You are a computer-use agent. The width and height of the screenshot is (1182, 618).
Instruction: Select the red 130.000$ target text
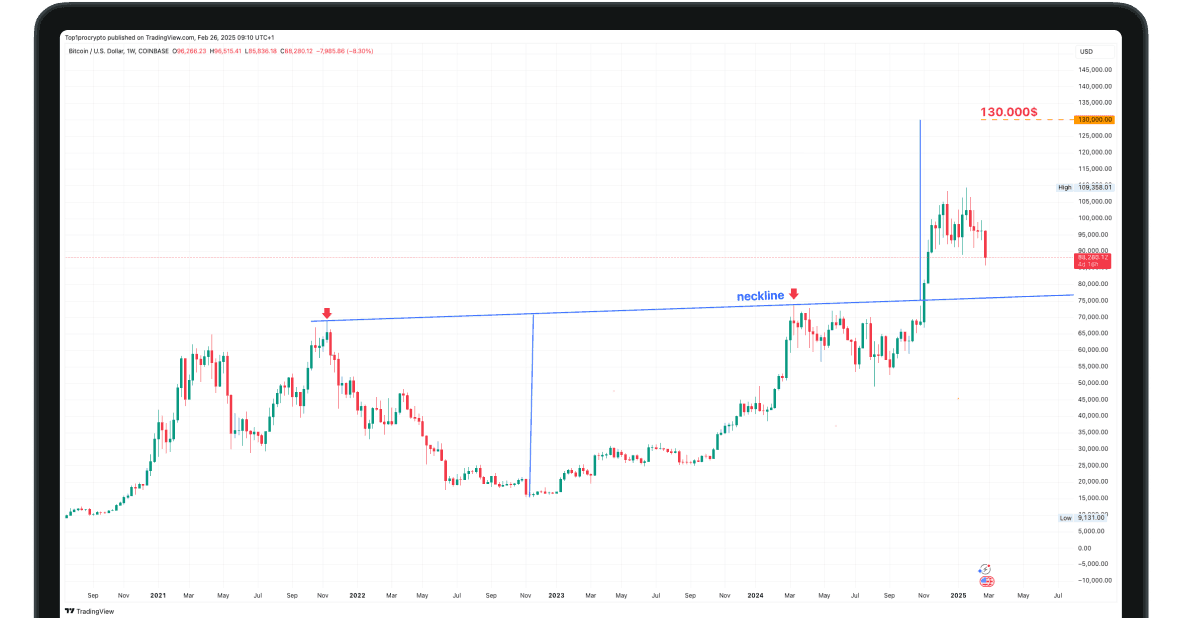point(1008,112)
